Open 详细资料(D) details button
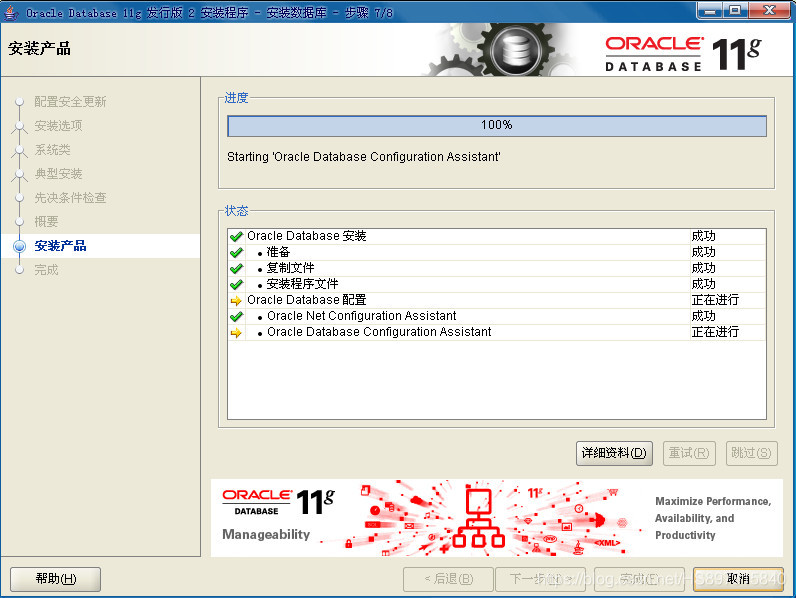This screenshot has height=598, width=796. 614,453
